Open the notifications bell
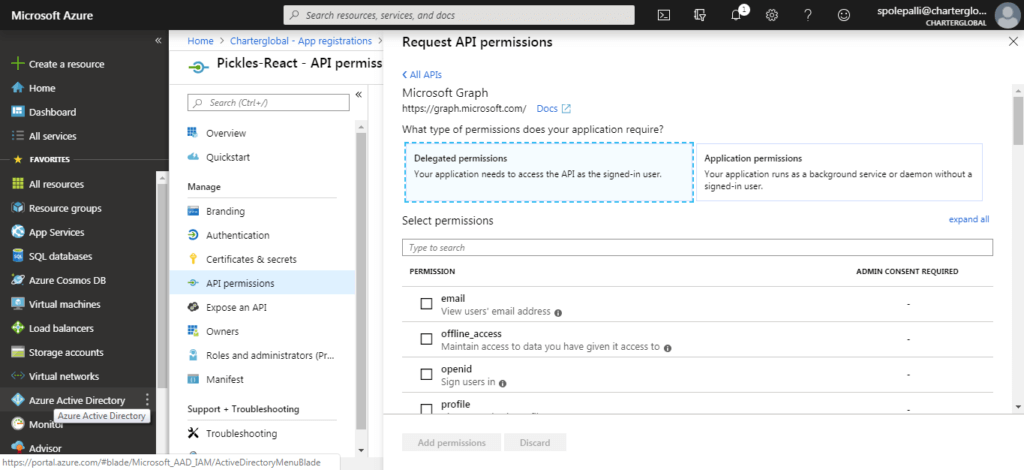 [736, 15]
